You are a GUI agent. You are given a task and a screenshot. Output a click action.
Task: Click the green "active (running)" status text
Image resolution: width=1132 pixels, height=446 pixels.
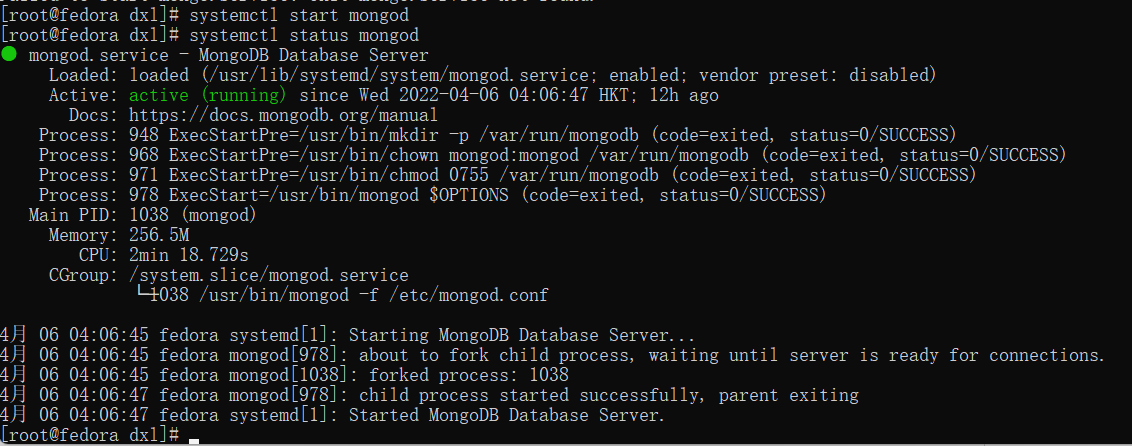tap(207, 95)
